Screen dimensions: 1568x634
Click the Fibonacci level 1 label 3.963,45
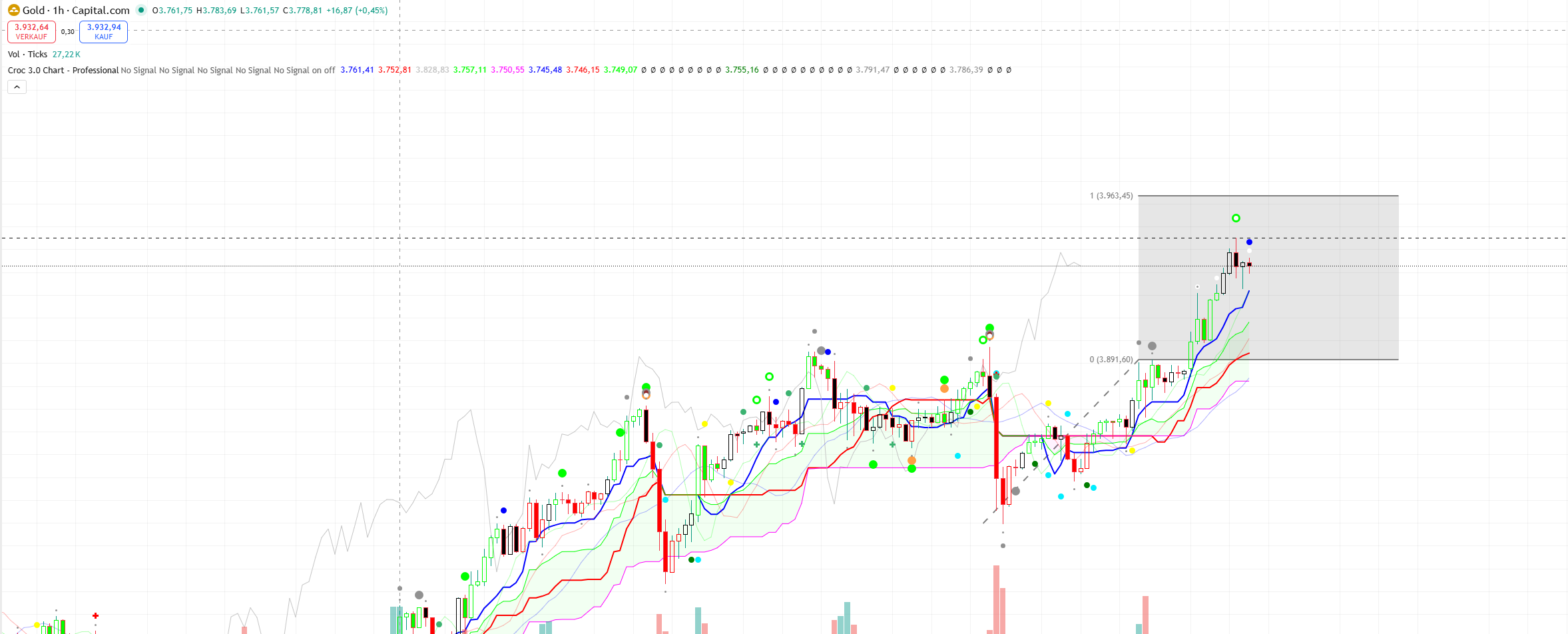pyautogui.click(x=1111, y=196)
